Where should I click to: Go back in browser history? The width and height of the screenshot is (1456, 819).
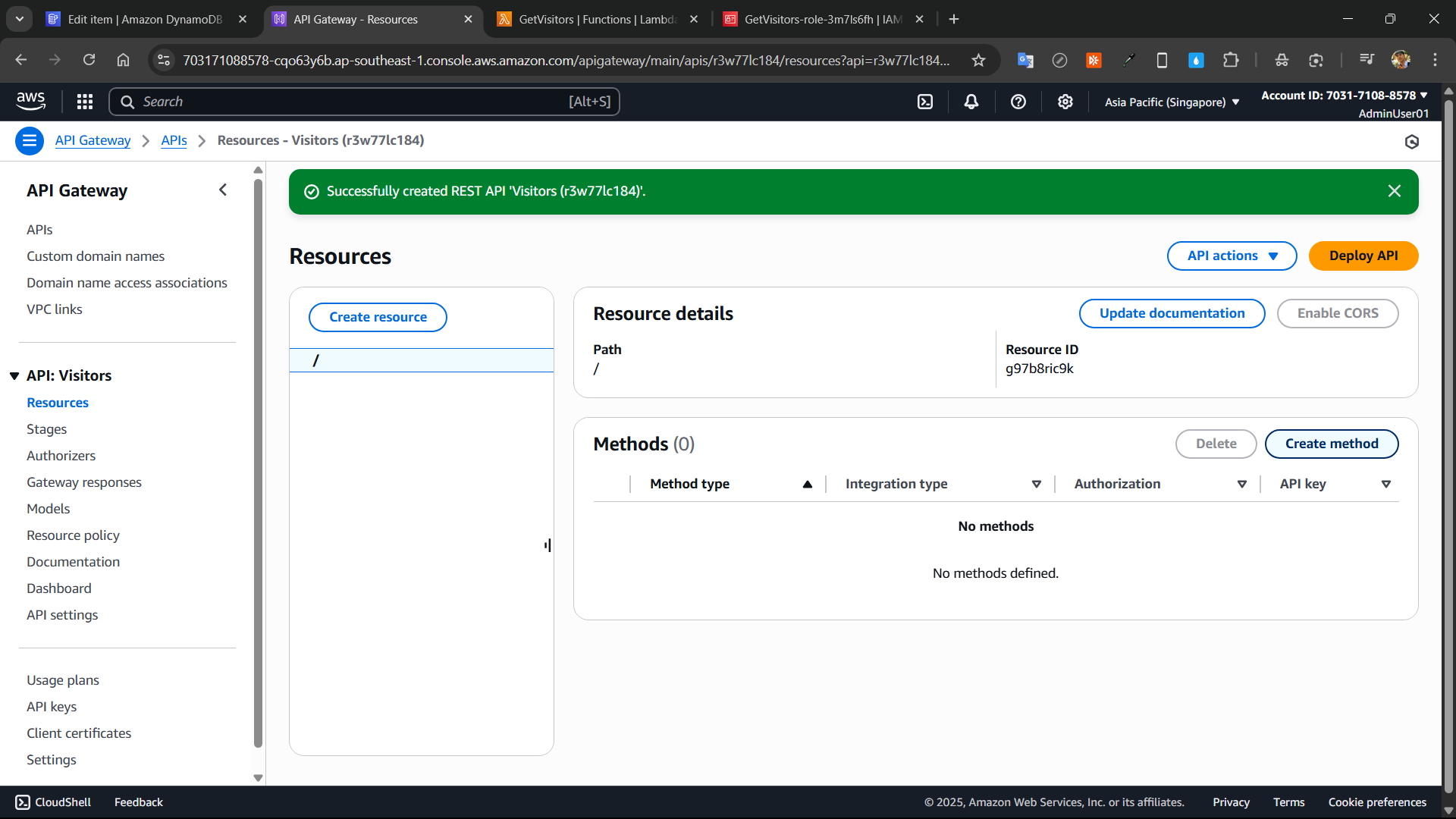coord(20,60)
